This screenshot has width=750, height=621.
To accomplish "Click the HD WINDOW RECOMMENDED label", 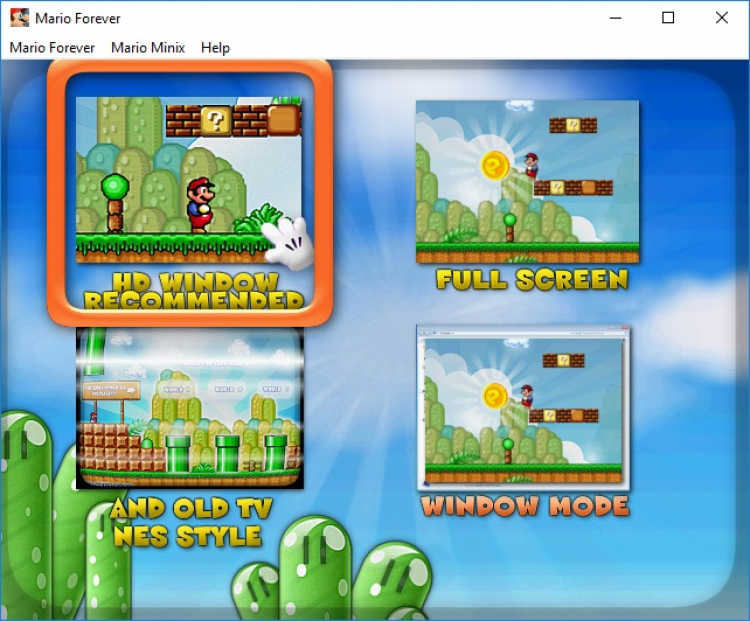I will coord(194,291).
